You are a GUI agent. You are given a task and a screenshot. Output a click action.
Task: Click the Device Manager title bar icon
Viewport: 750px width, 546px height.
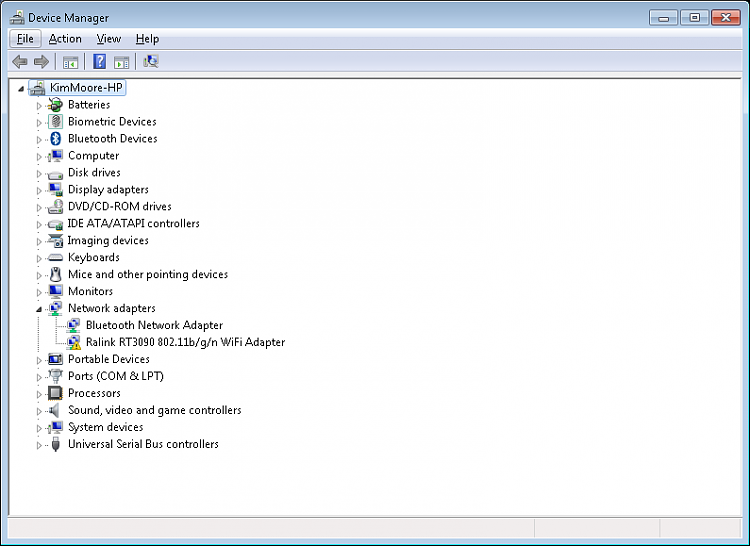pyautogui.click(x=17, y=18)
